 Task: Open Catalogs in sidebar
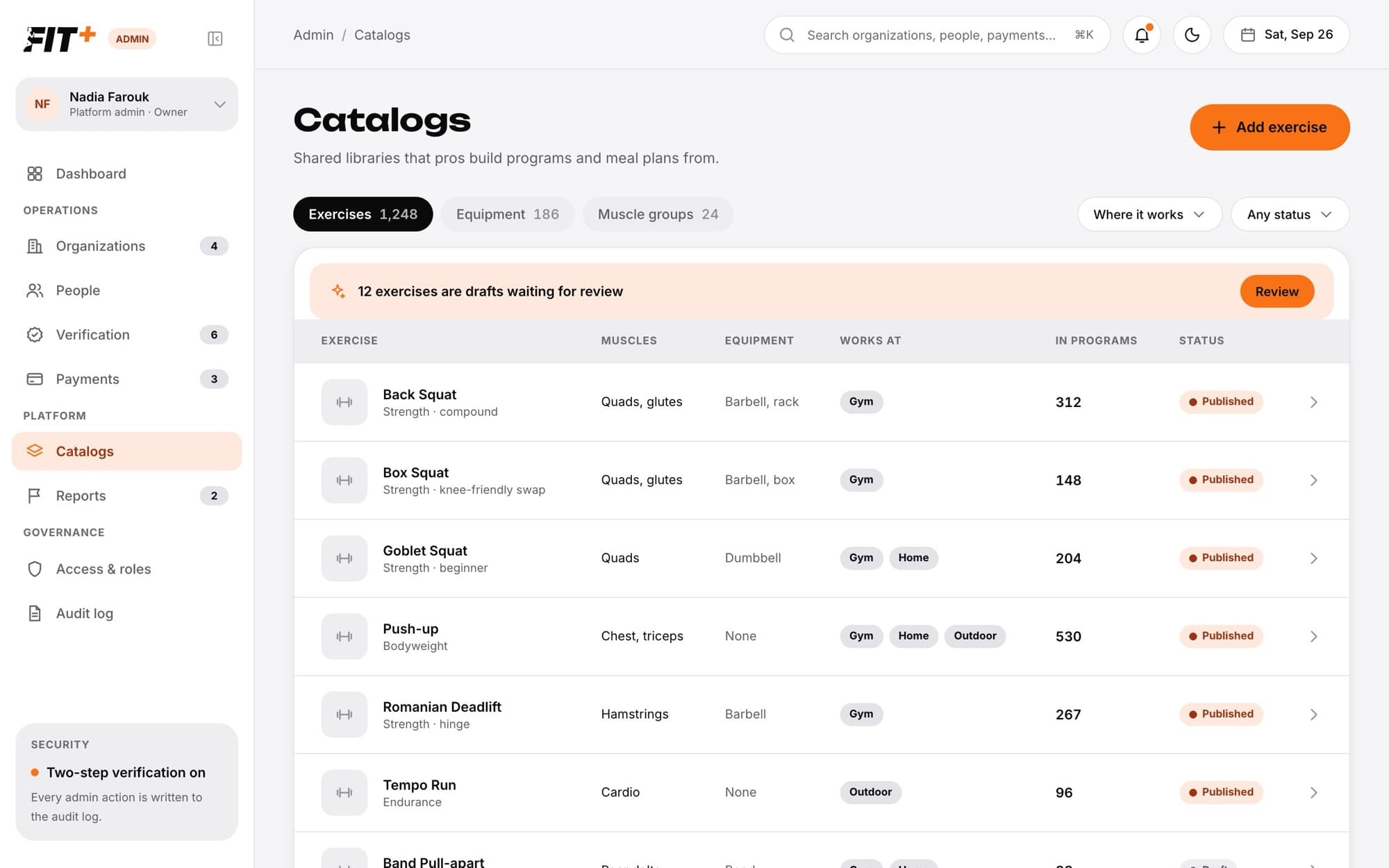pyautogui.click(x=126, y=451)
